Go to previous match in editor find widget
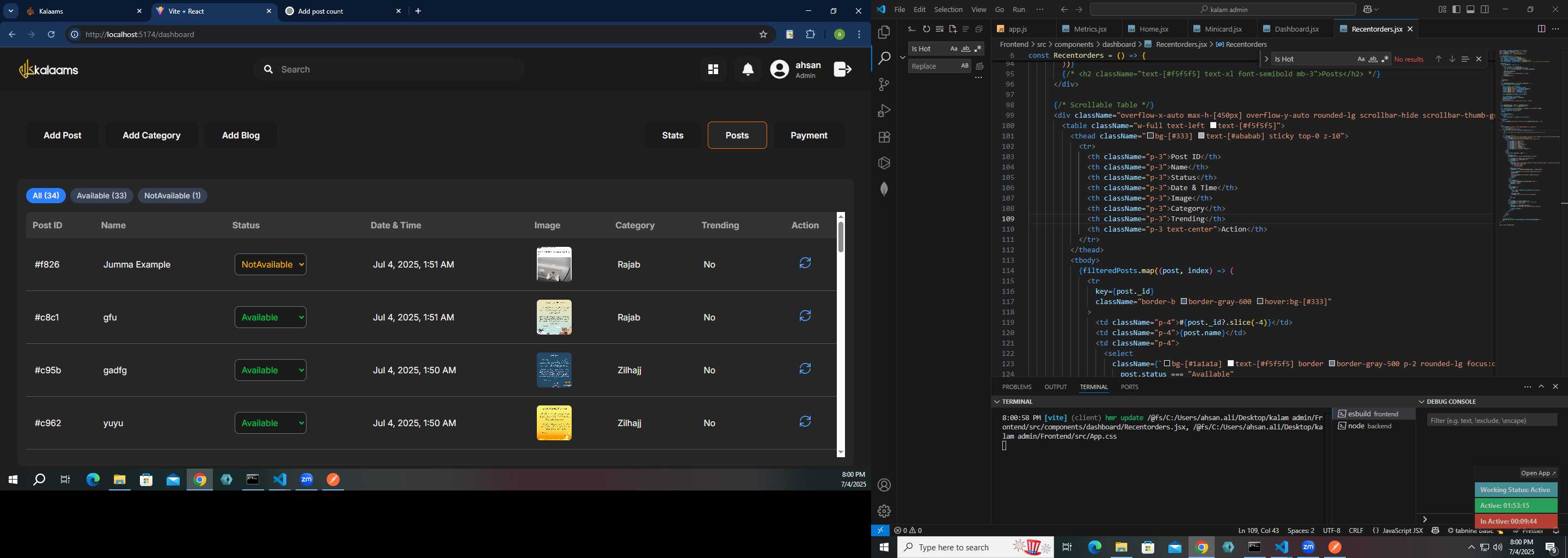This screenshot has height=558, width=1568. [1438, 59]
